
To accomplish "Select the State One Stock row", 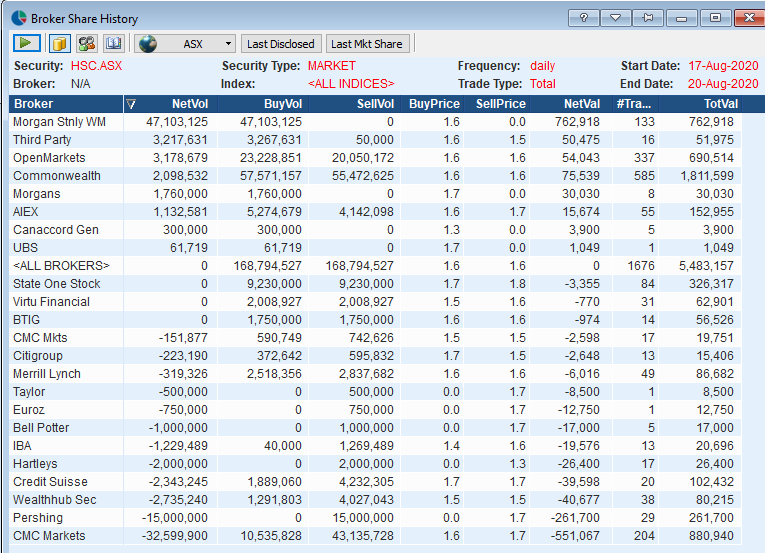I will tap(375, 284).
